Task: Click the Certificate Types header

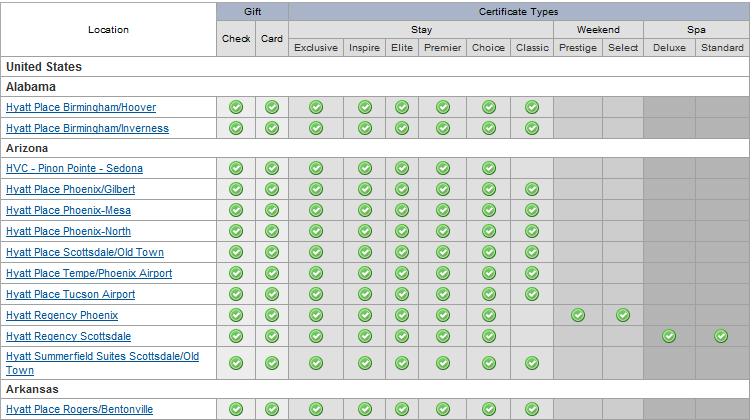Action: [x=519, y=12]
